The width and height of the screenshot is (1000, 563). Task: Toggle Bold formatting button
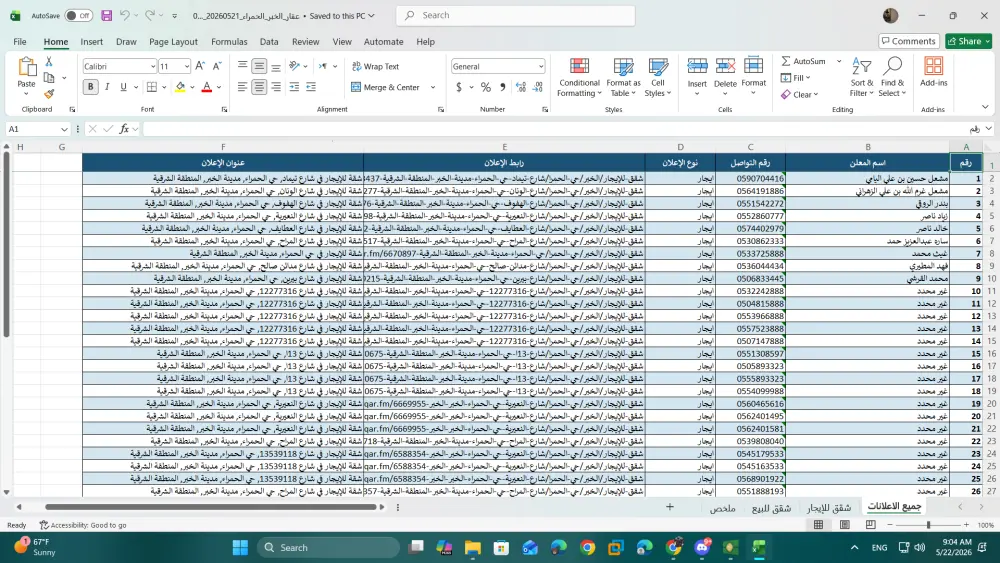click(x=91, y=87)
